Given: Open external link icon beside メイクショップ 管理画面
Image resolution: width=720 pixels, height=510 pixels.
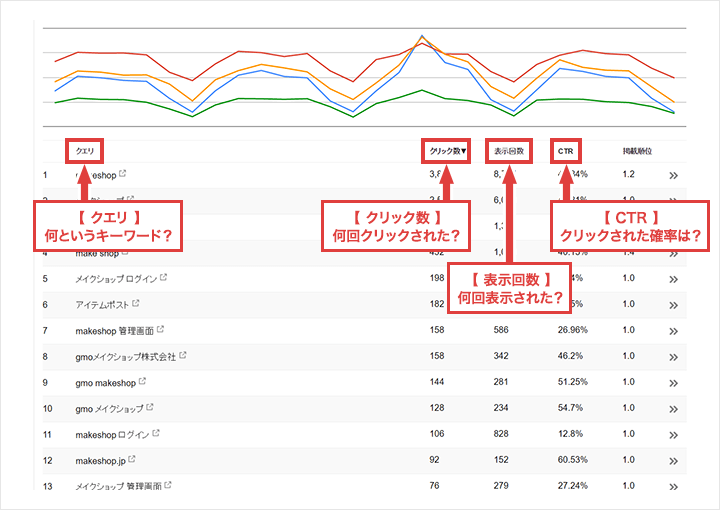Looking at the screenshot, I should coord(168,485).
